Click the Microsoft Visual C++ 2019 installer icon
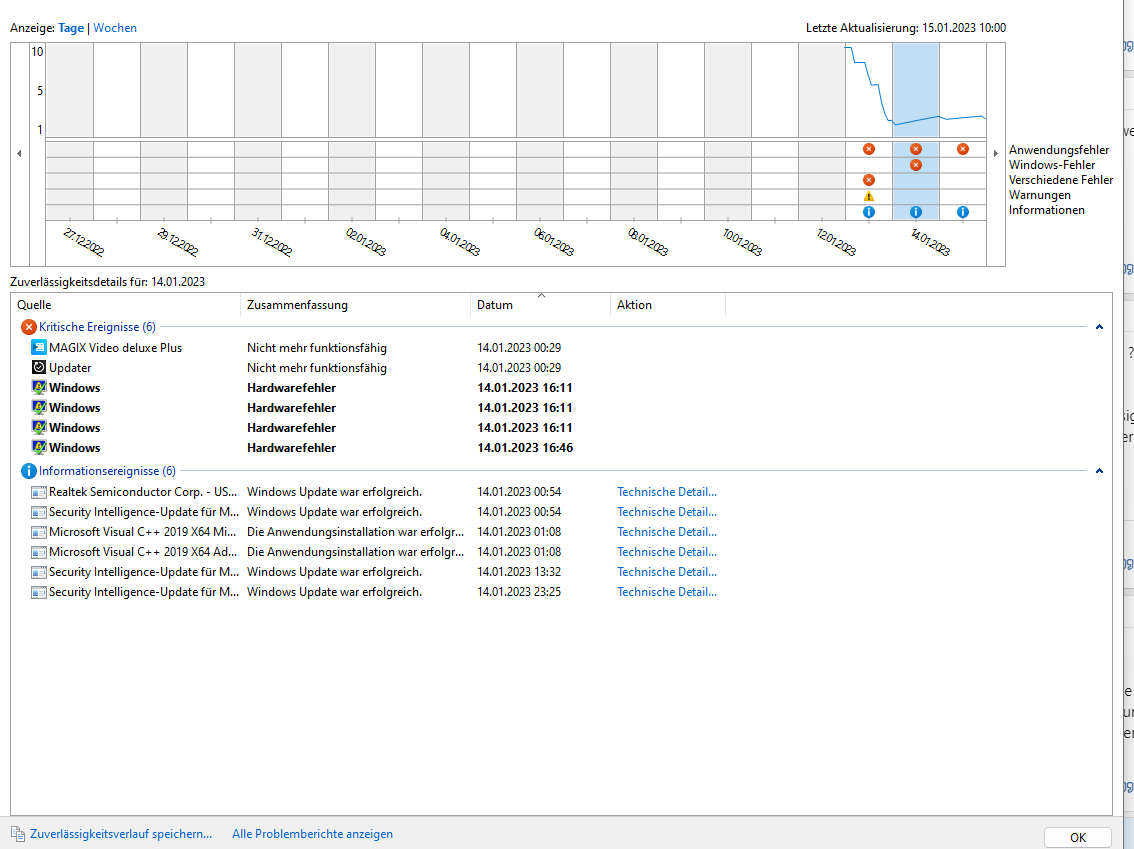This screenshot has width=1134, height=849. pos(40,531)
